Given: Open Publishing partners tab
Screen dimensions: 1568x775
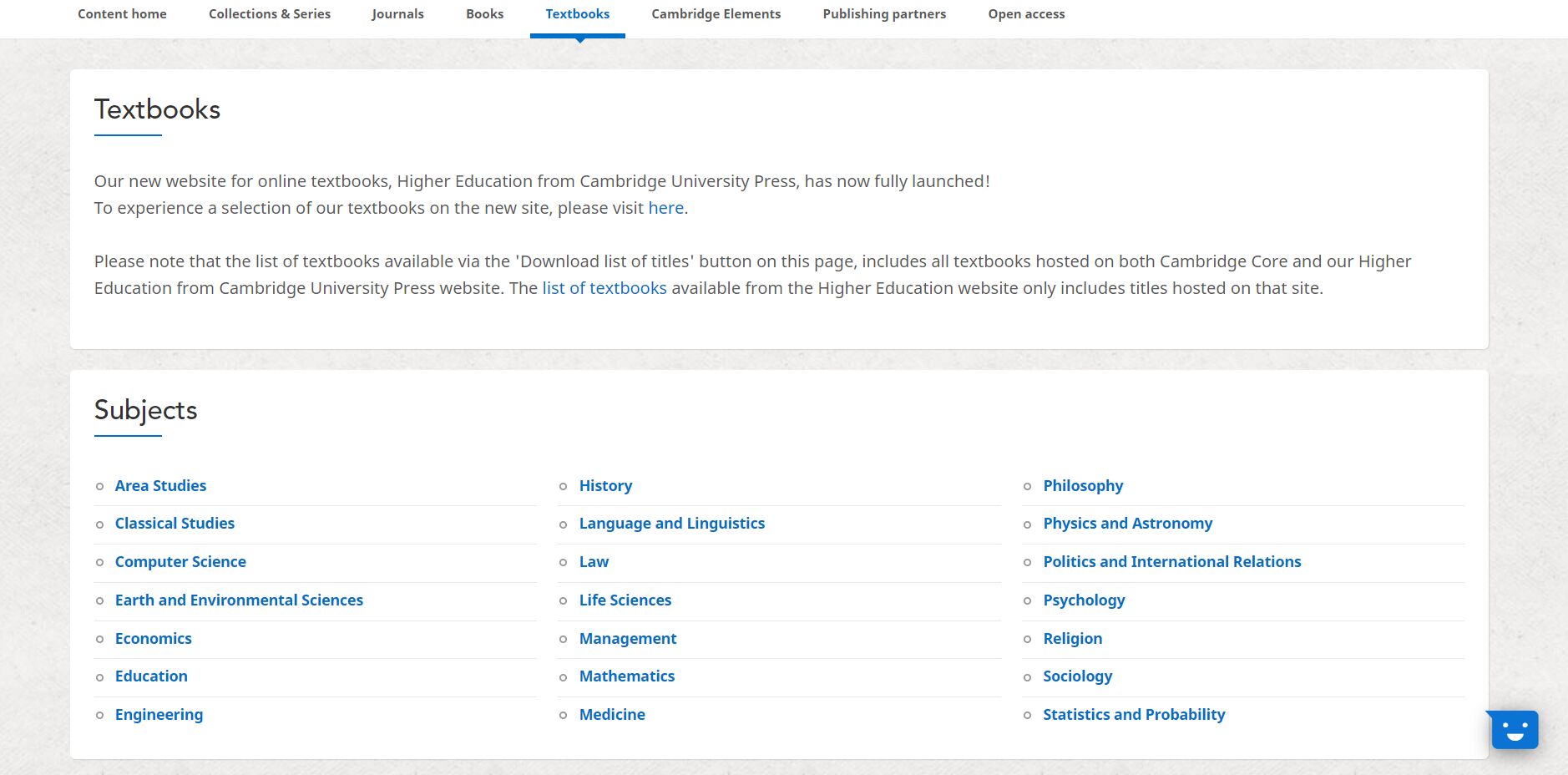Looking at the screenshot, I should (884, 14).
